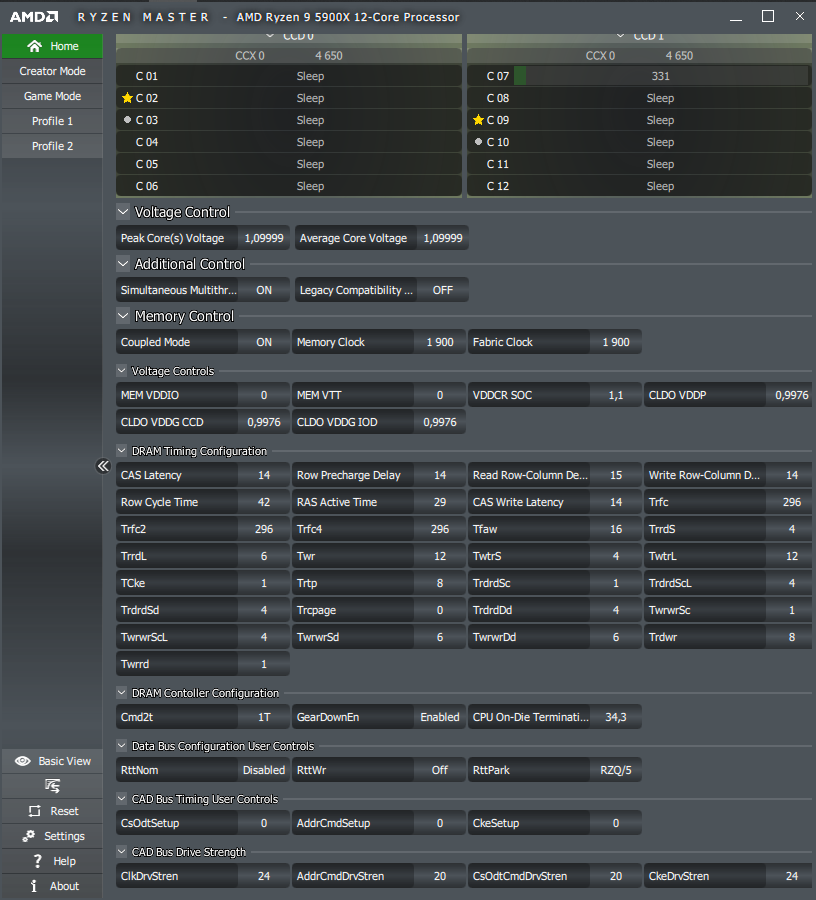Click the Help question mark icon

[x=38, y=861]
